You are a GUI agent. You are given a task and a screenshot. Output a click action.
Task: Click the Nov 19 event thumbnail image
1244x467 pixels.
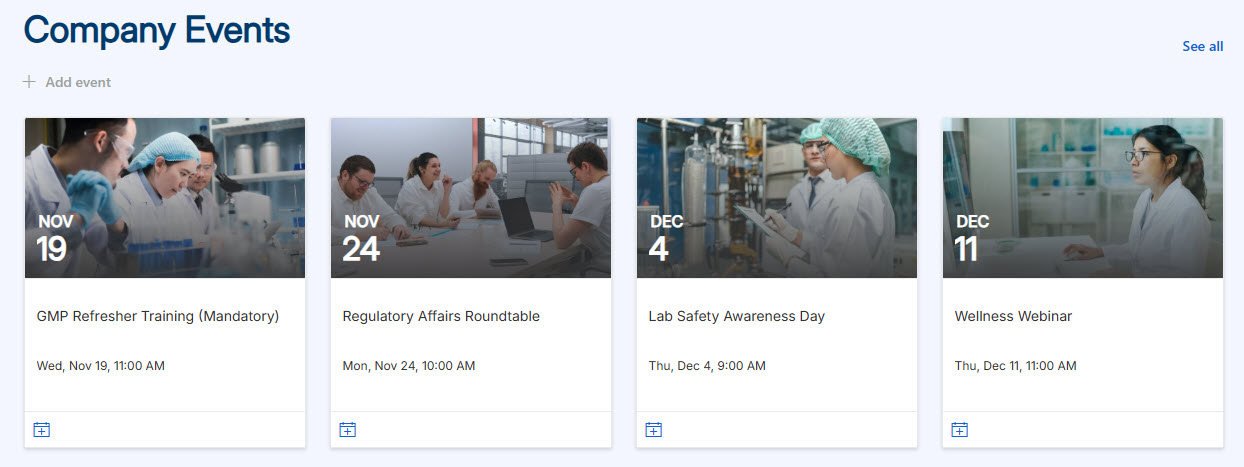165,198
